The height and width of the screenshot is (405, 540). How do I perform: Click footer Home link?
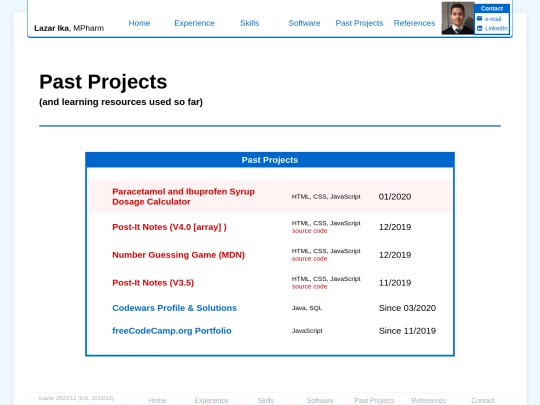tap(157, 401)
